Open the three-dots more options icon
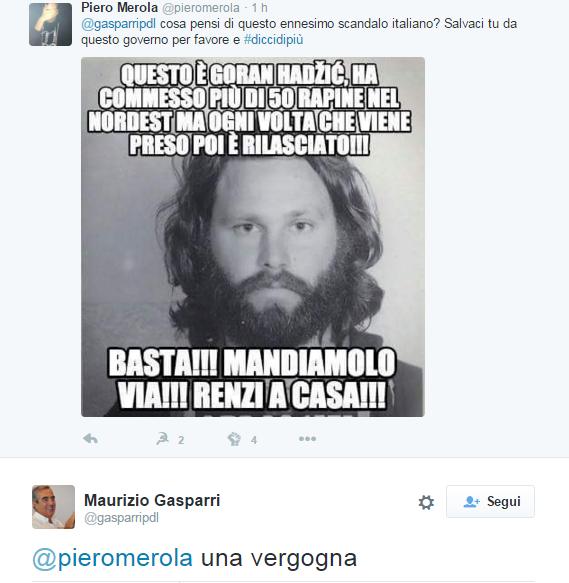 click(x=308, y=439)
